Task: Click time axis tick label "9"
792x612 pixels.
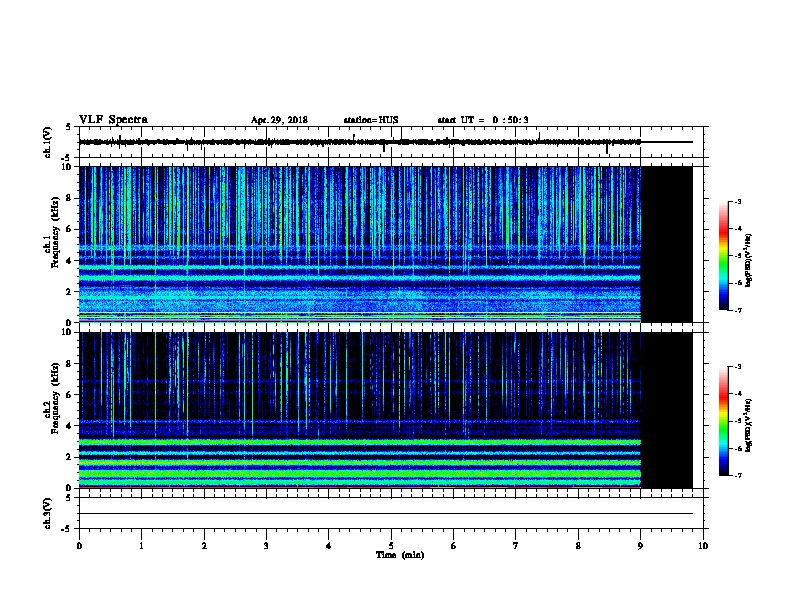Action: (640, 546)
